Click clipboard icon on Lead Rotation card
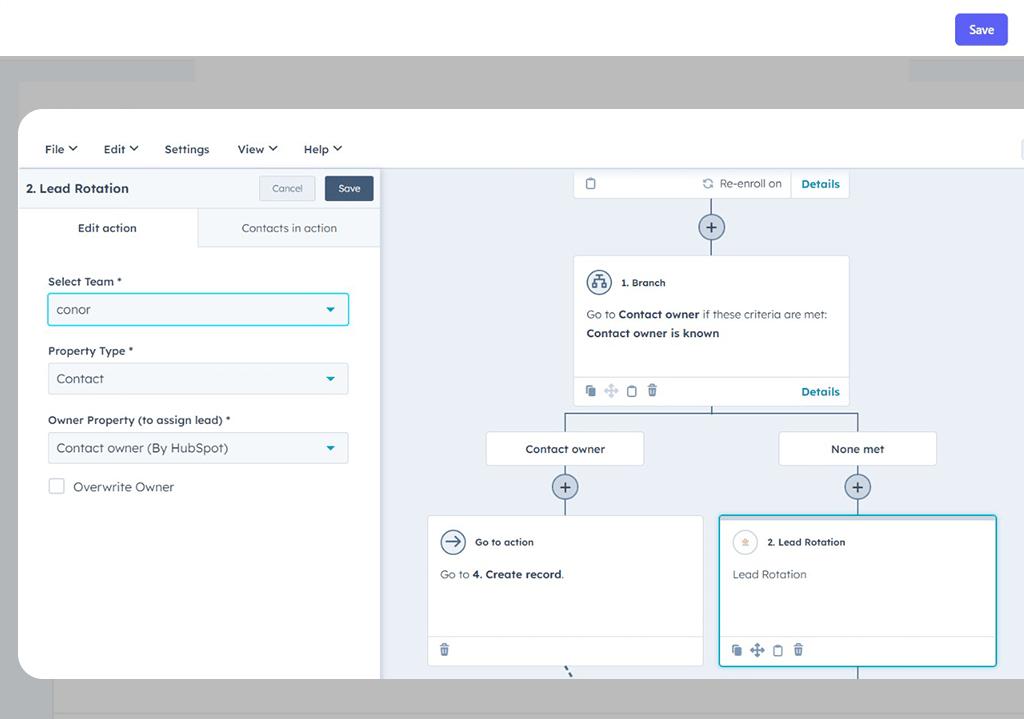Image resolution: width=1024 pixels, height=719 pixels. pos(778,650)
